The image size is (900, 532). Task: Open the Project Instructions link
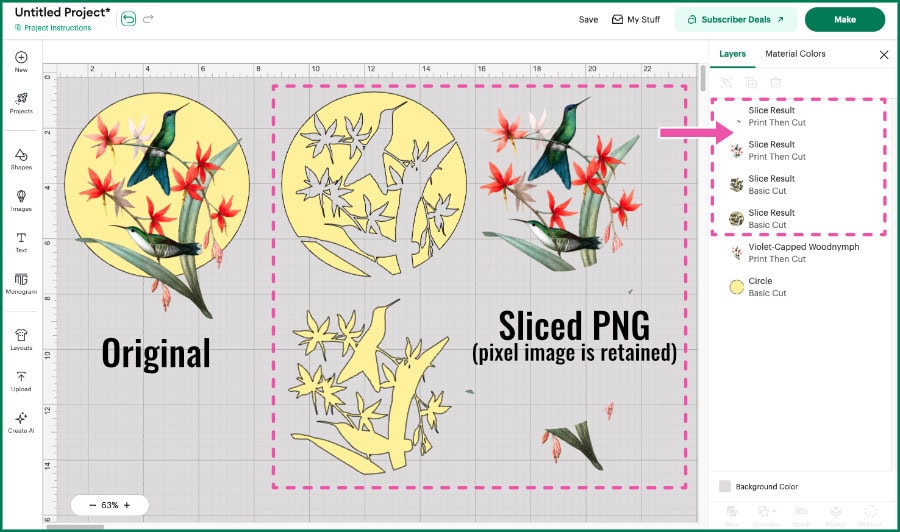[x=53, y=28]
